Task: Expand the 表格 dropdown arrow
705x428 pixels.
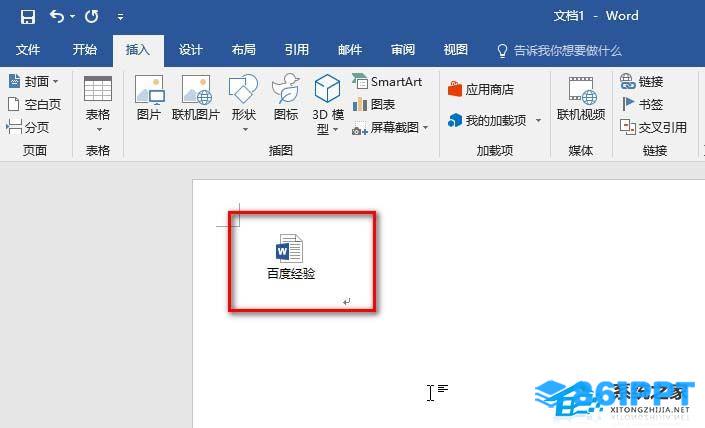Action: [98, 130]
